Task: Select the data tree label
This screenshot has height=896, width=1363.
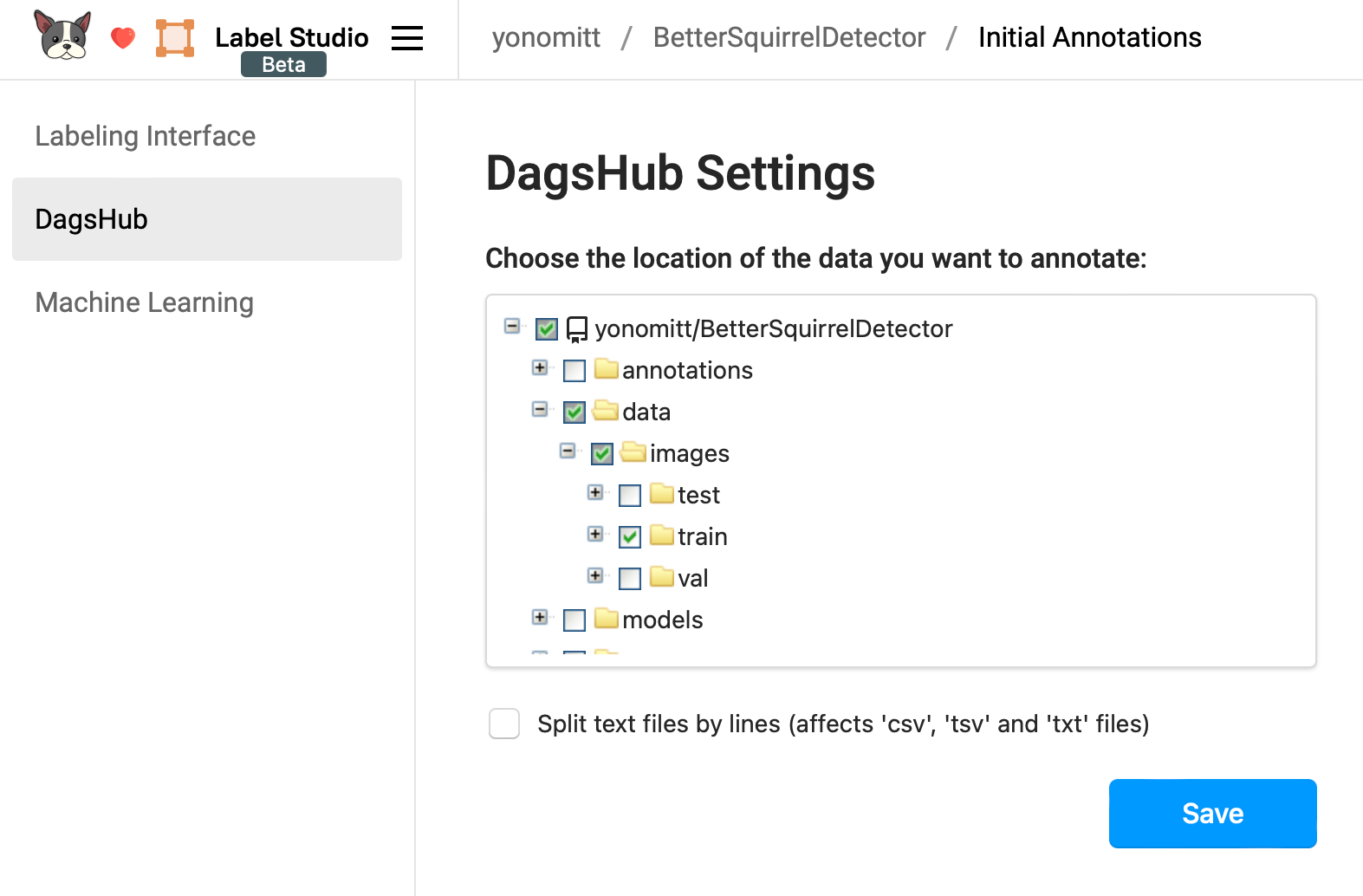Action: (646, 412)
